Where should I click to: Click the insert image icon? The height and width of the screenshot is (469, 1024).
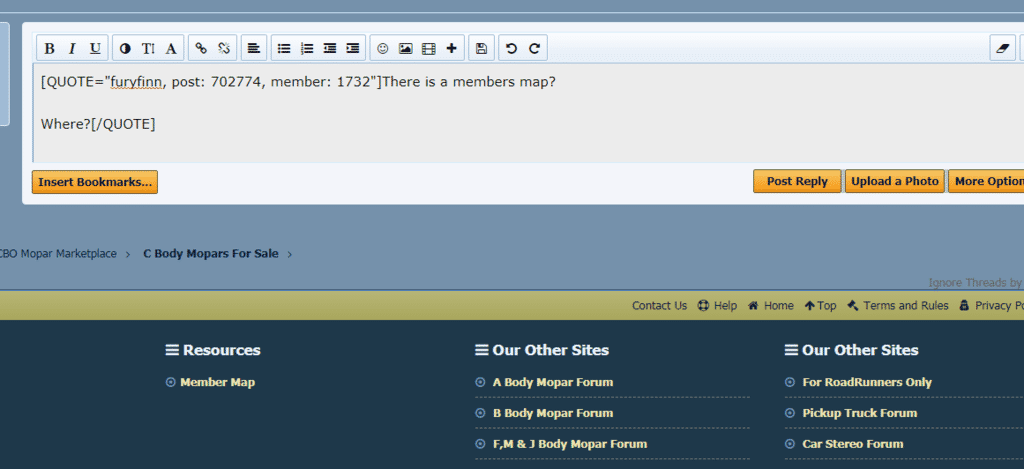click(x=405, y=48)
